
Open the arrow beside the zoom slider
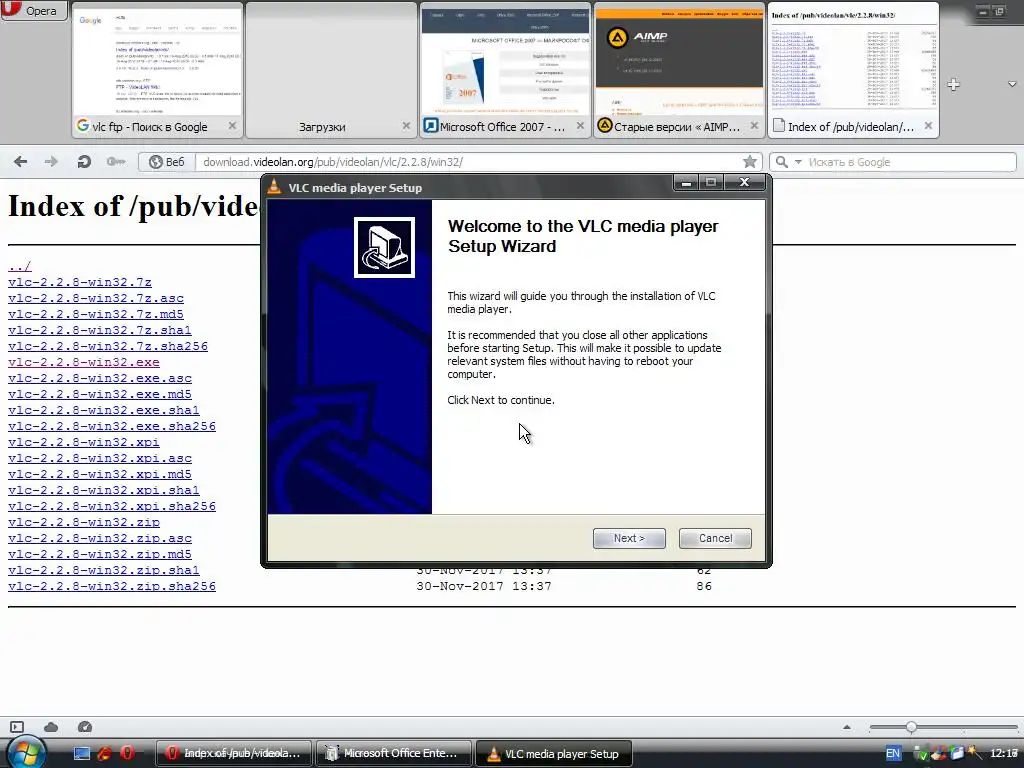[x=847, y=727]
